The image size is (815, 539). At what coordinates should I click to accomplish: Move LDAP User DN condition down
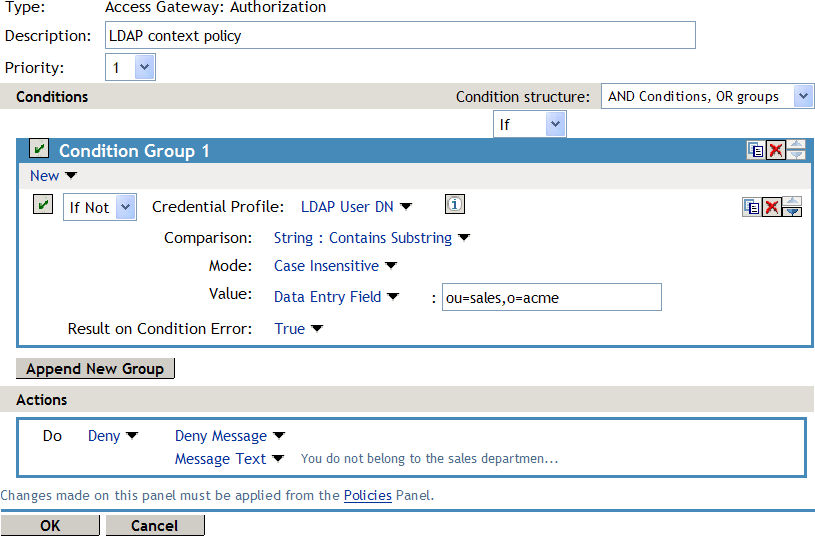pyautogui.click(x=792, y=212)
